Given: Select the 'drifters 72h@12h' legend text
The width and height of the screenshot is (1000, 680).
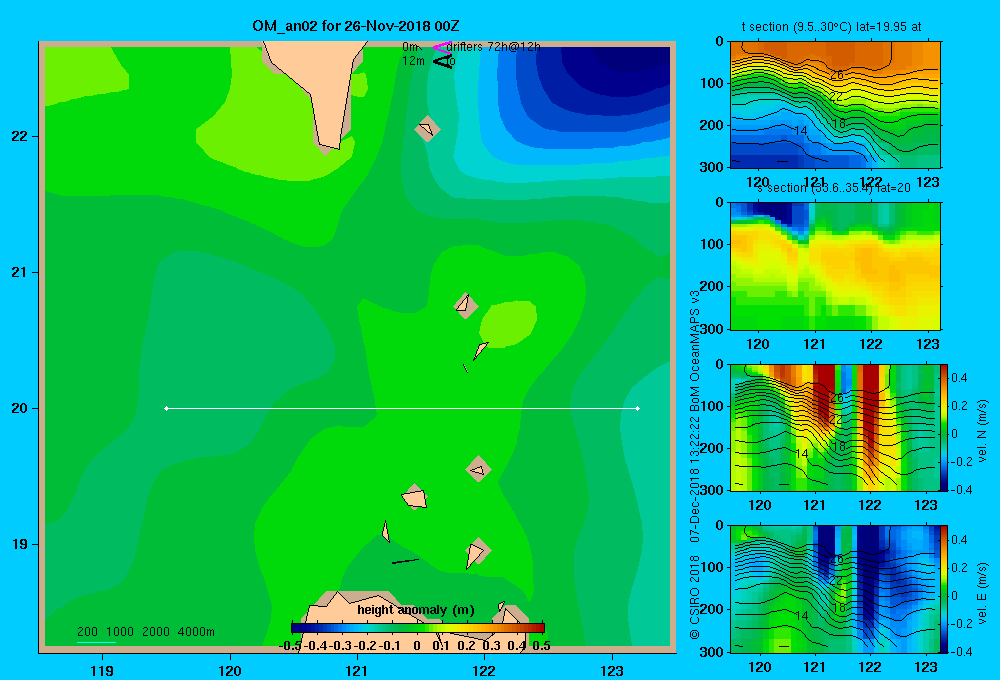Looking at the screenshot, I should [x=493, y=47].
